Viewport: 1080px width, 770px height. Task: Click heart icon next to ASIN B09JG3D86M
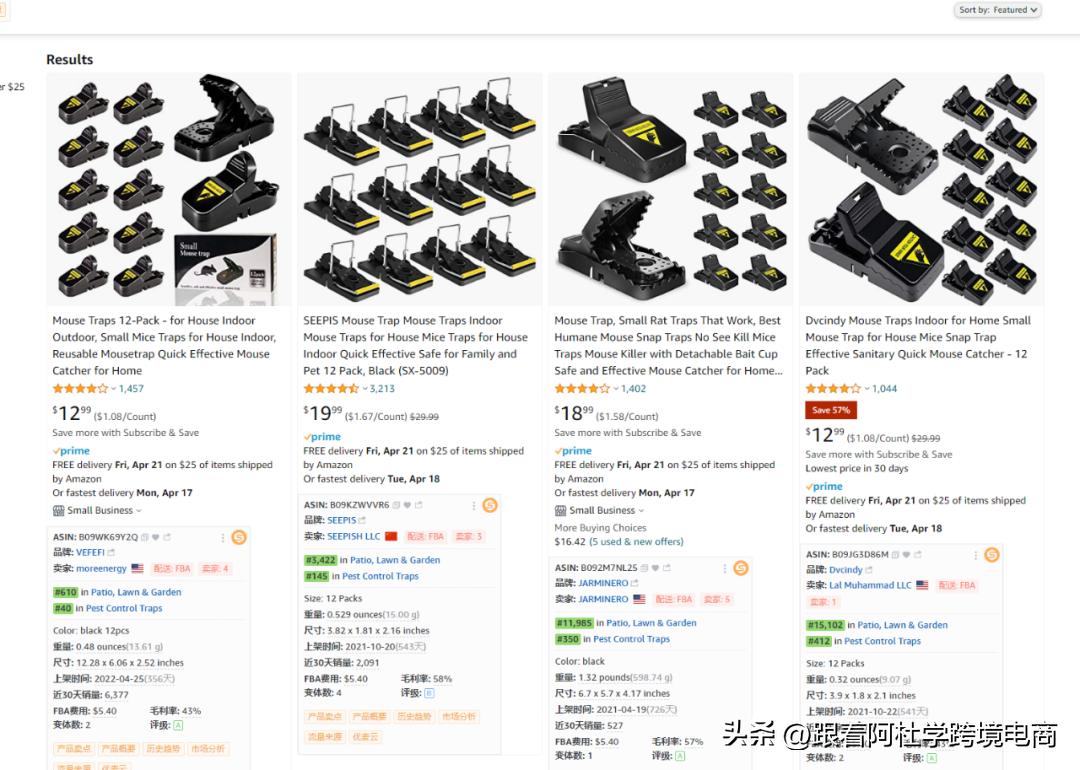pyautogui.click(x=906, y=554)
